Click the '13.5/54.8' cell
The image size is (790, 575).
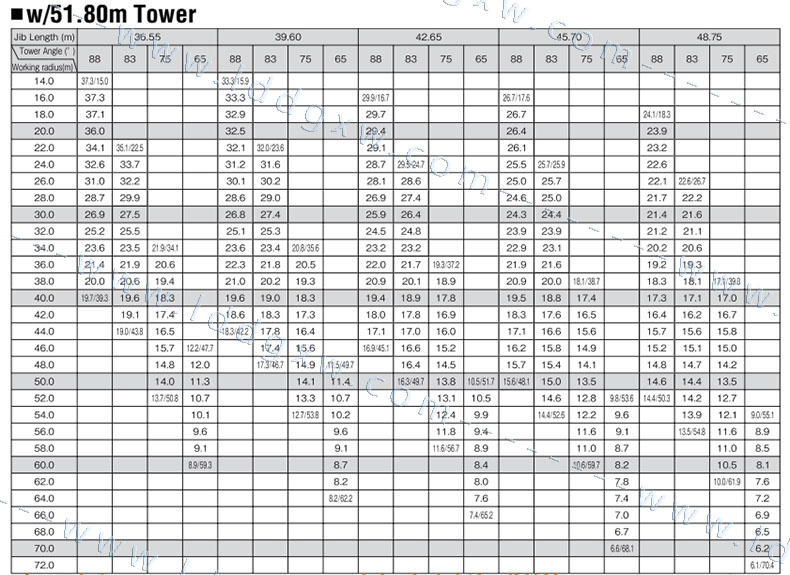(692, 431)
